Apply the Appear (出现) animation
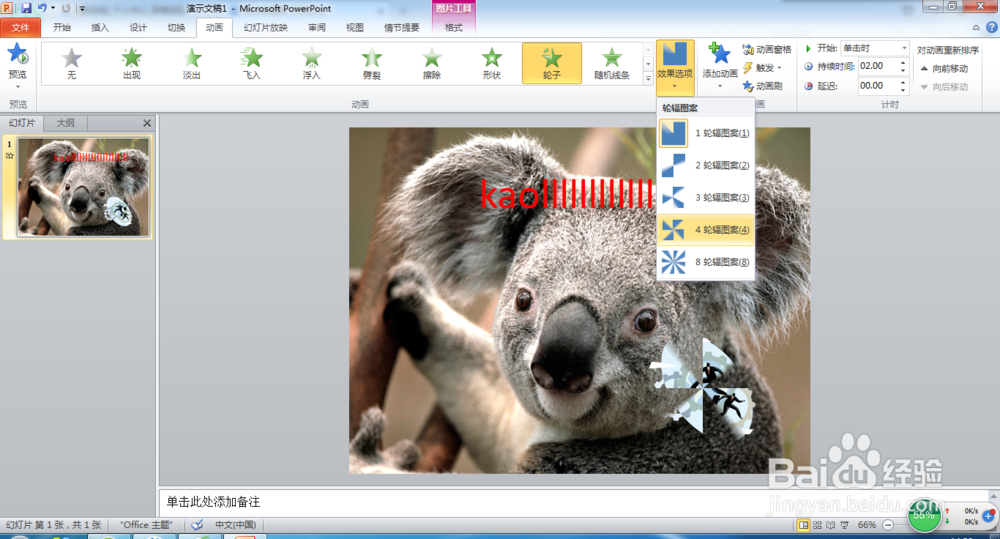The image size is (1000, 539). [131, 63]
